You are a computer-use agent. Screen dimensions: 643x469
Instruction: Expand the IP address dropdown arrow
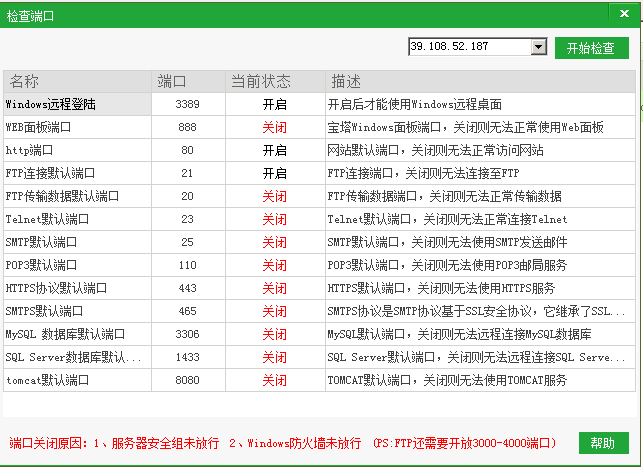coord(538,47)
